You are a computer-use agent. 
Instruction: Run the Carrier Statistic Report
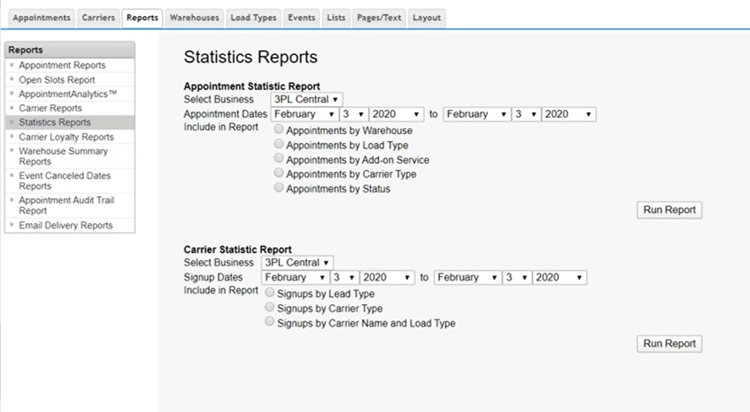669,344
